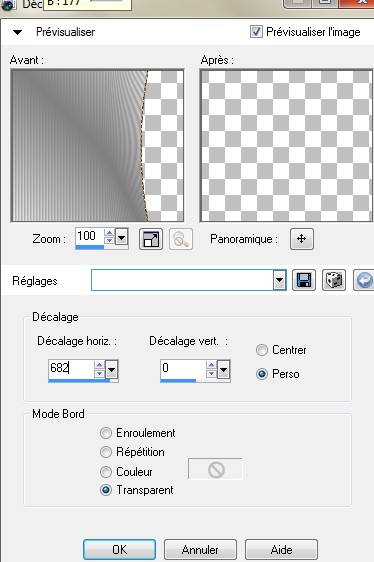Open the Décalage horiz. slider dropdown
This screenshot has width=374, height=562.
[x=112, y=370]
